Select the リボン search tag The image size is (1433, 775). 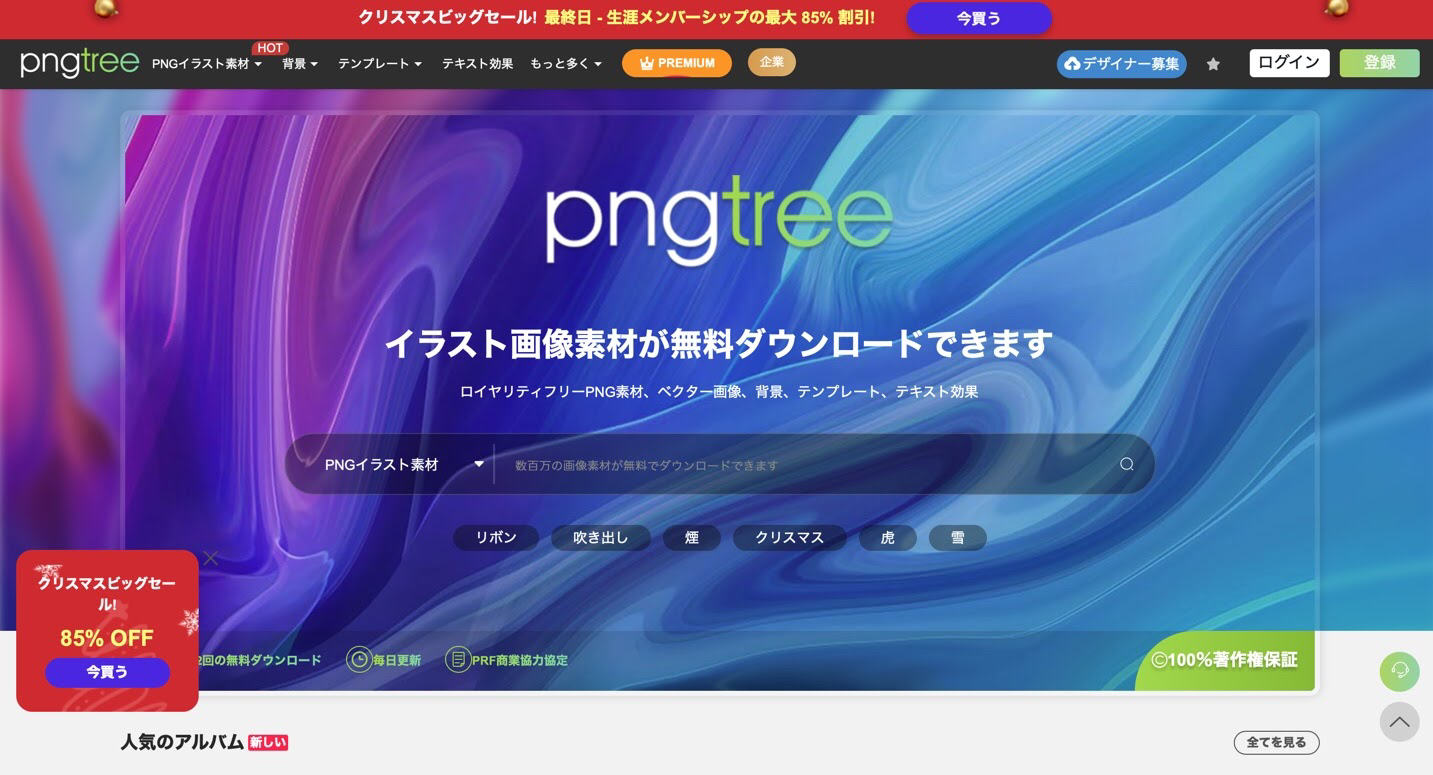click(x=496, y=538)
